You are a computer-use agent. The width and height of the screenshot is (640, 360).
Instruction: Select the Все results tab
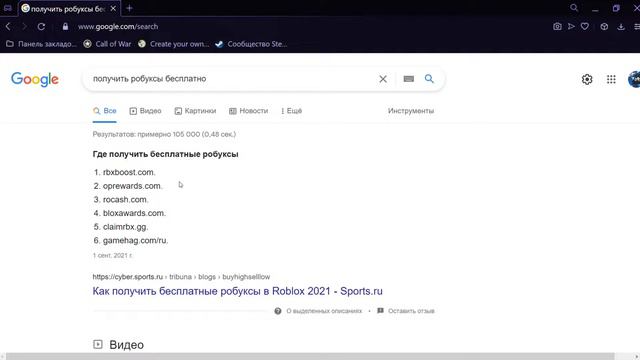[x=105, y=111]
